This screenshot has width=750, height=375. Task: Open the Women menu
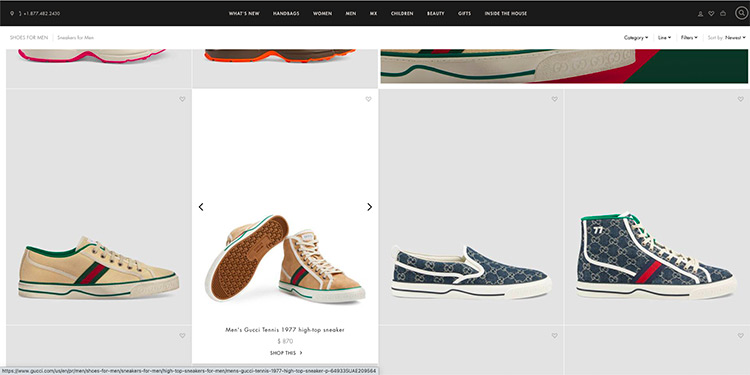coord(322,13)
